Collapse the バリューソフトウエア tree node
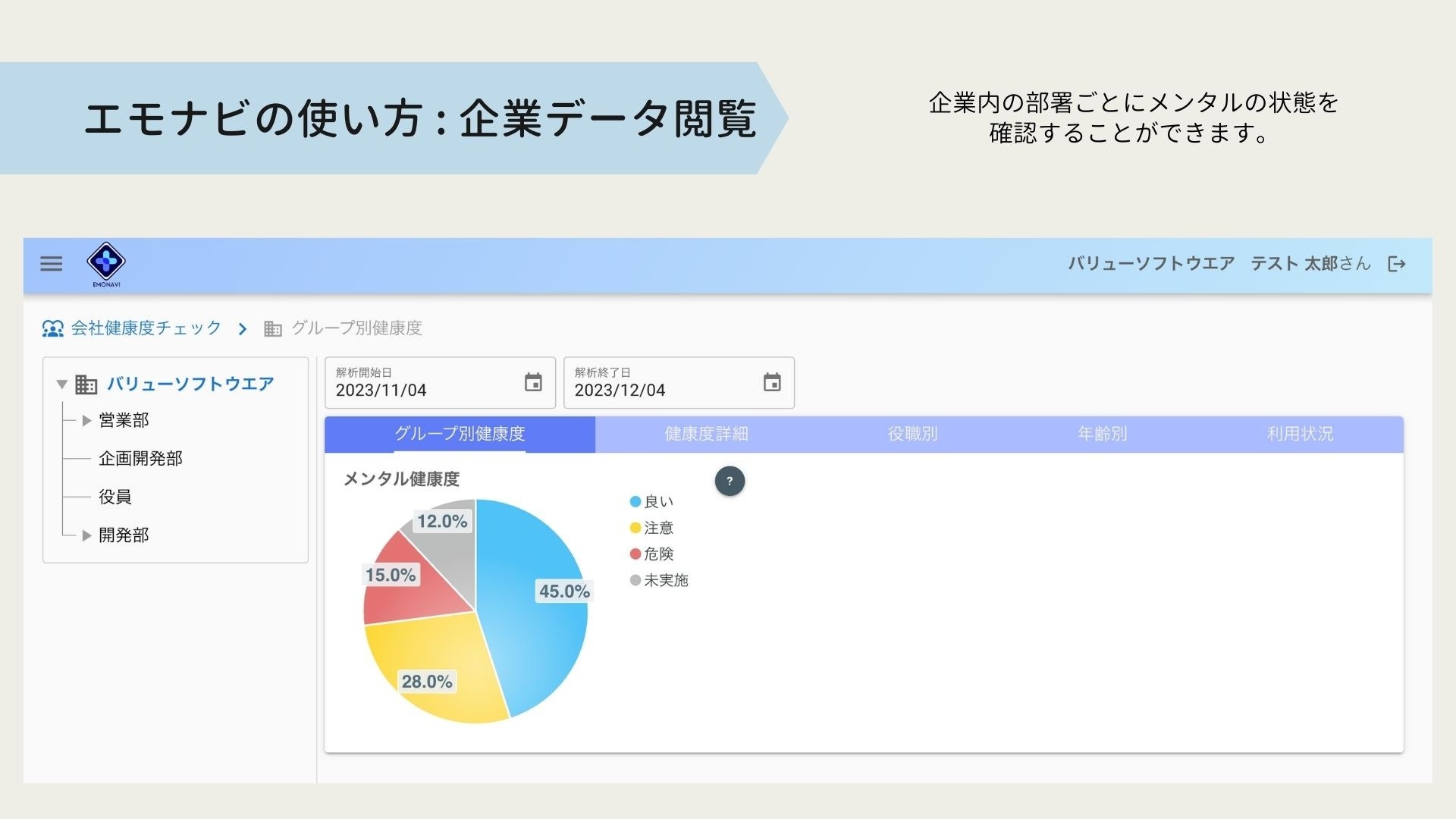Viewport: 1456px width, 819px height. coord(62,384)
